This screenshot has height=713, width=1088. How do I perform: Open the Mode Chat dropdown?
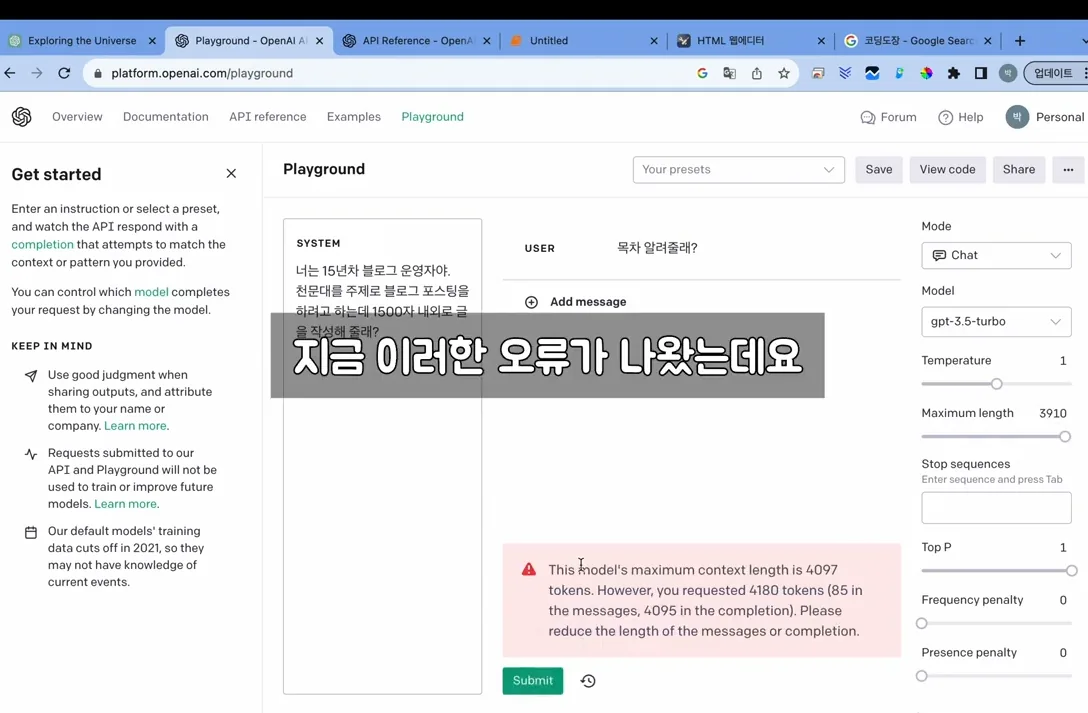996,255
